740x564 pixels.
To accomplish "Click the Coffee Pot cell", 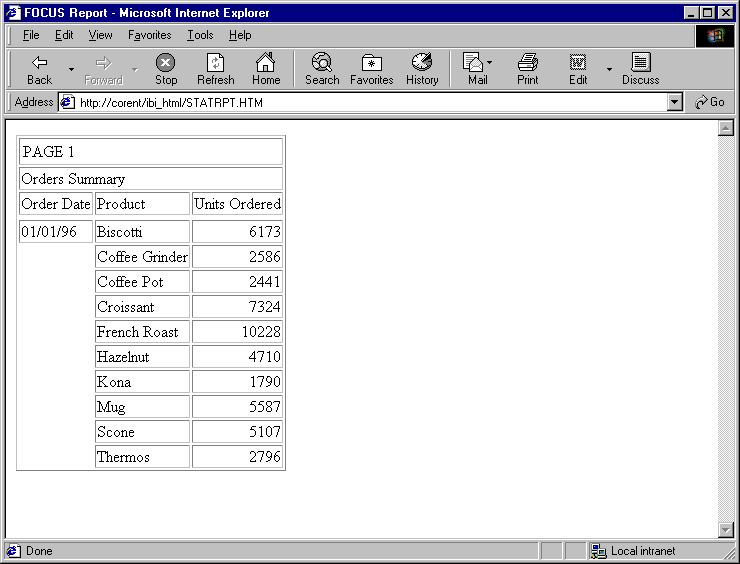I will pyautogui.click(x=143, y=281).
